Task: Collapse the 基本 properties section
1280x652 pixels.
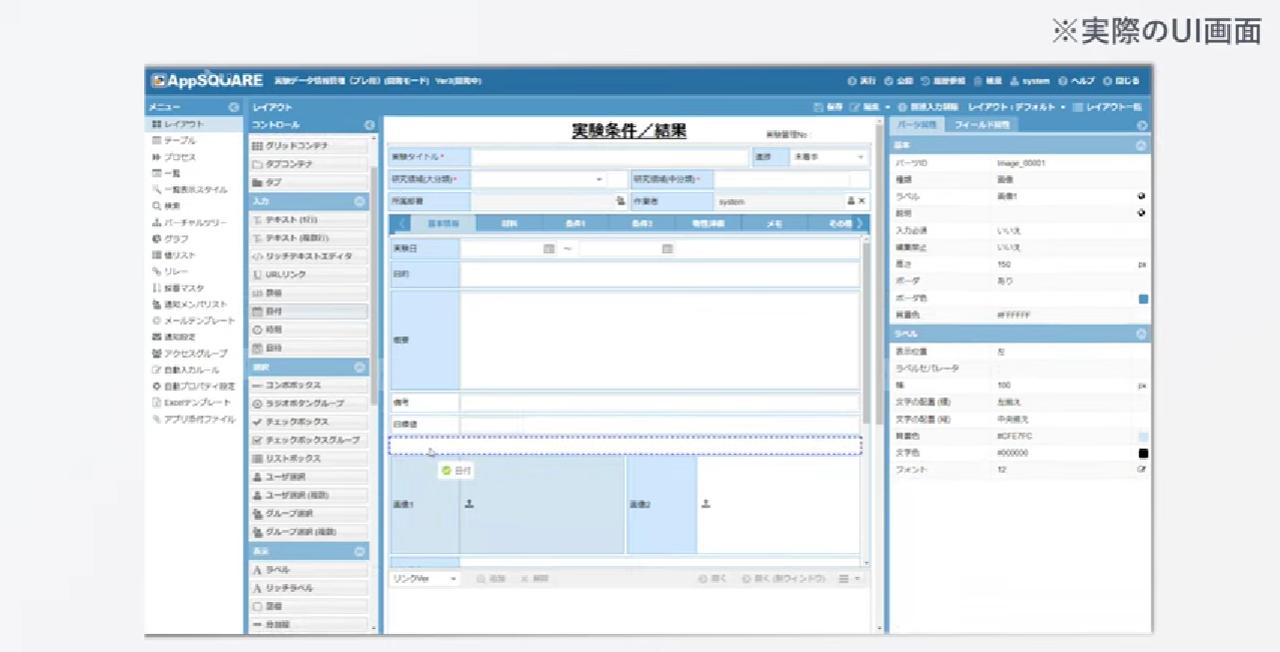Action: pyautogui.click(x=1141, y=146)
